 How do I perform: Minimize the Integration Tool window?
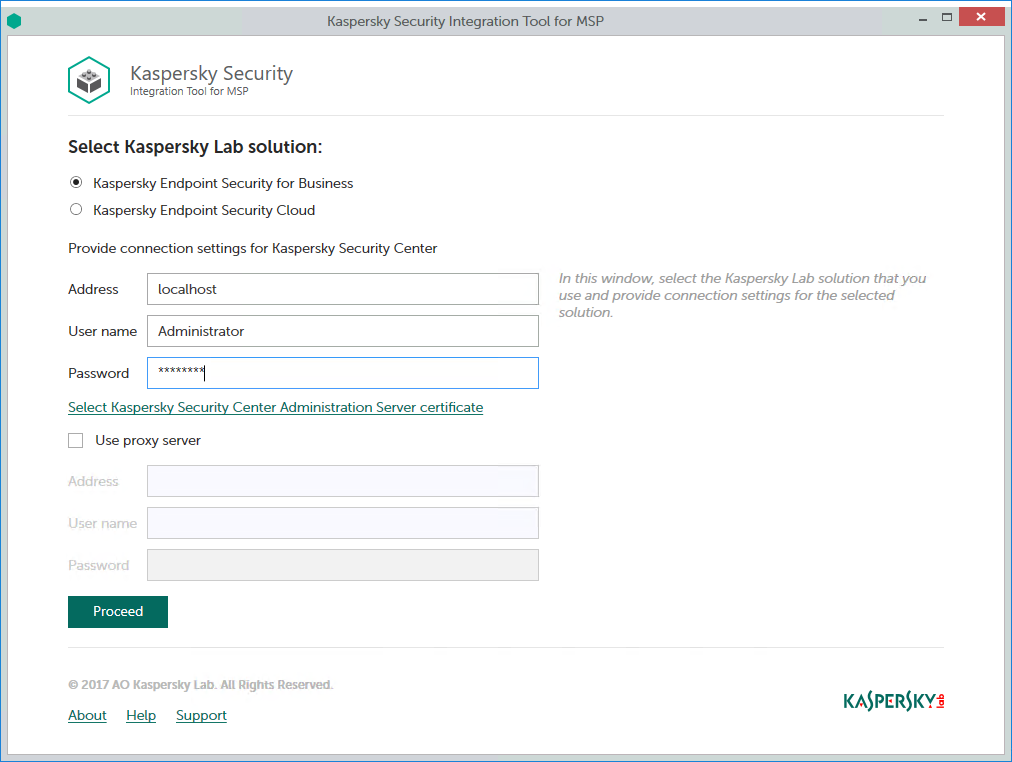[x=923, y=18]
